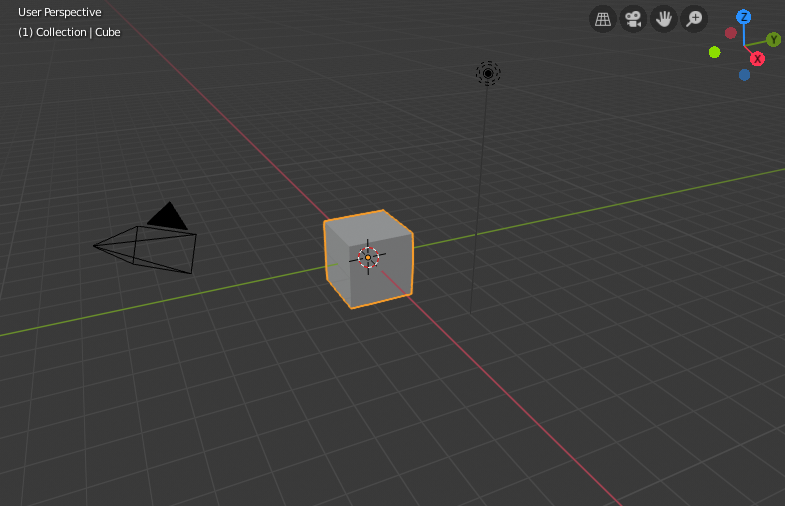Select the point light object

(x=488, y=74)
